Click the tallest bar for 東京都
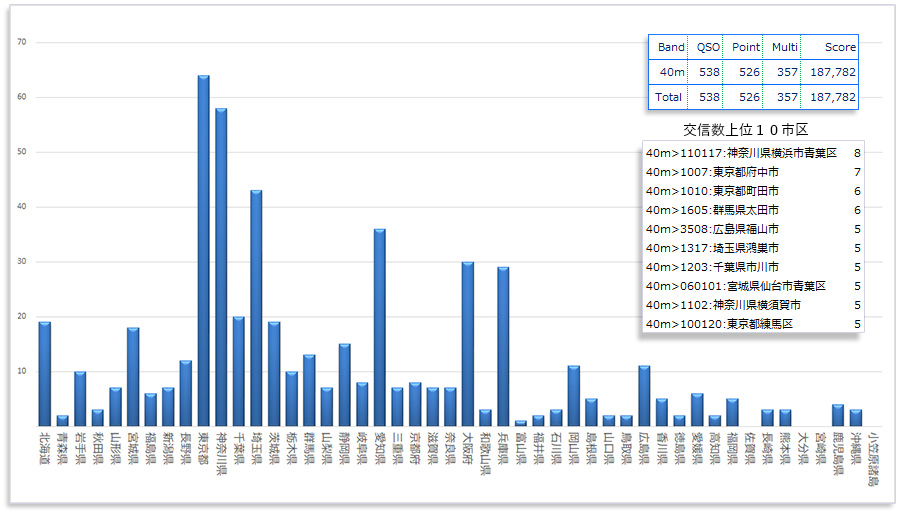Viewport: 900px width, 513px height. pyautogui.click(x=203, y=250)
